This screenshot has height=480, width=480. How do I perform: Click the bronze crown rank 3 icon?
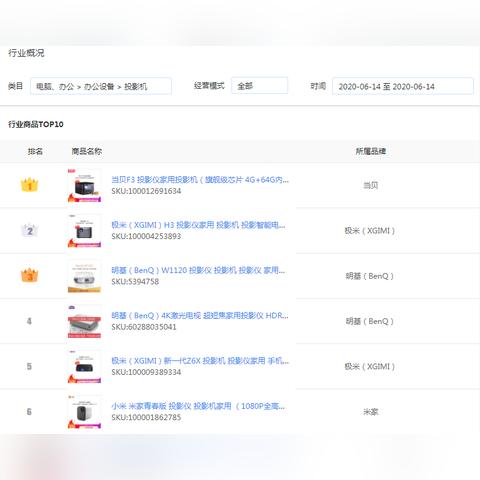tap(29, 275)
